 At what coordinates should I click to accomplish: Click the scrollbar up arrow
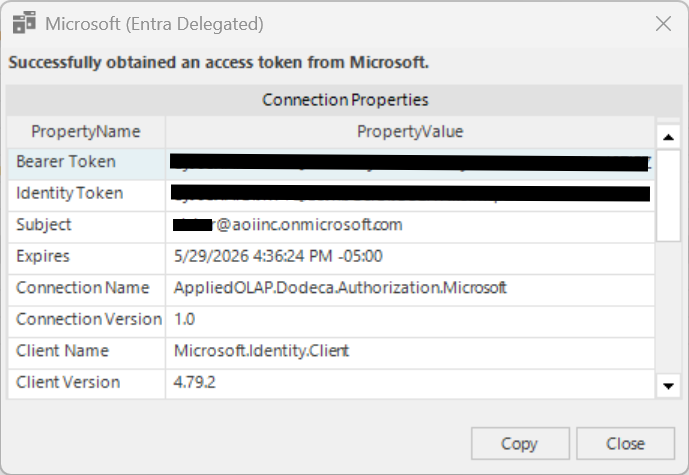tap(668, 137)
